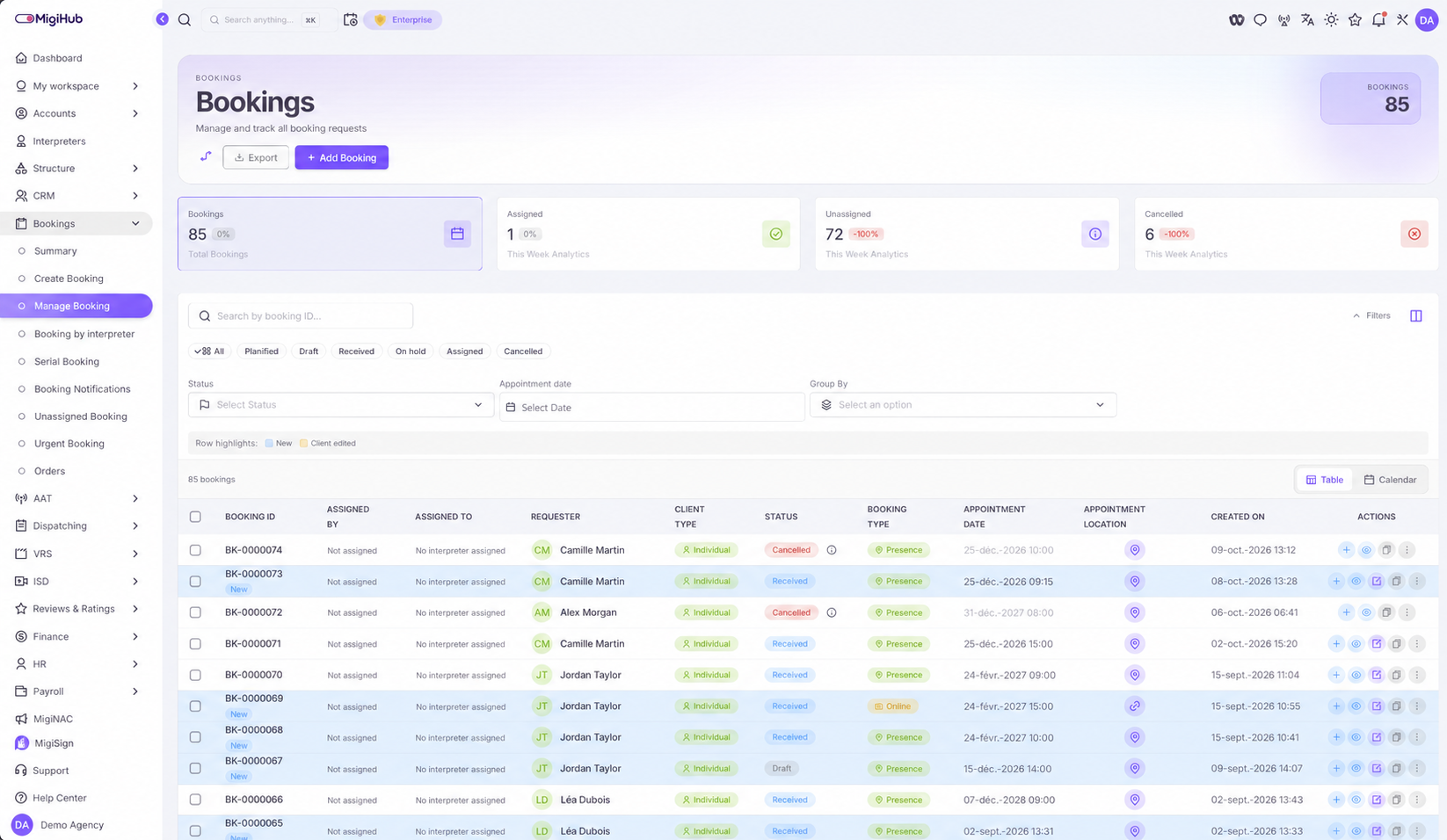This screenshot has height=840, width=1447.
Task: Click the magnifier icon beside the collapse arrow
Action: tap(185, 19)
